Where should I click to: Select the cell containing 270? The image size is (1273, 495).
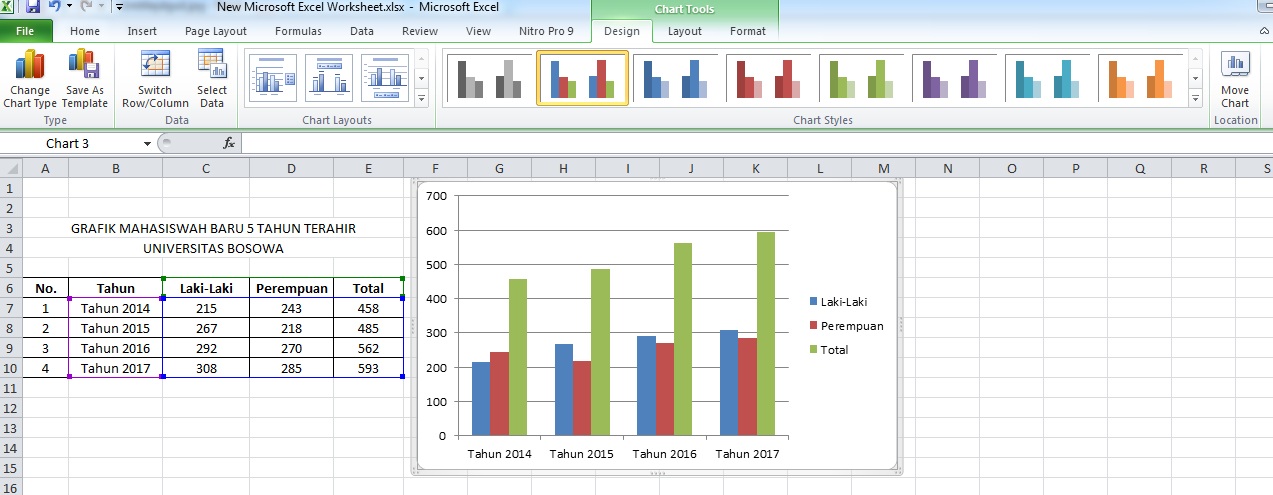click(292, 348)
